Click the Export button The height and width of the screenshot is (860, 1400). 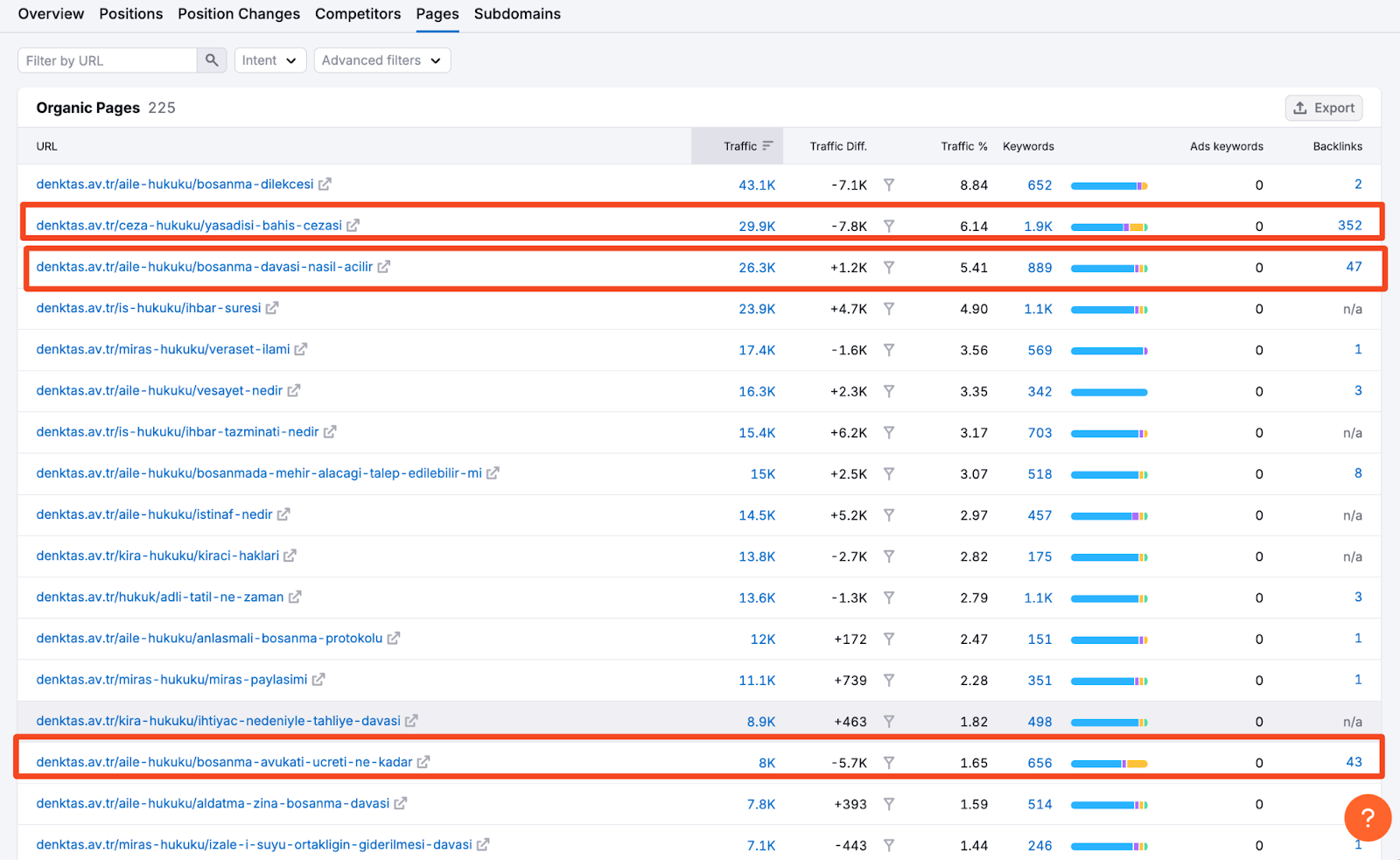pyautogui.click(x=1324, y=108)
